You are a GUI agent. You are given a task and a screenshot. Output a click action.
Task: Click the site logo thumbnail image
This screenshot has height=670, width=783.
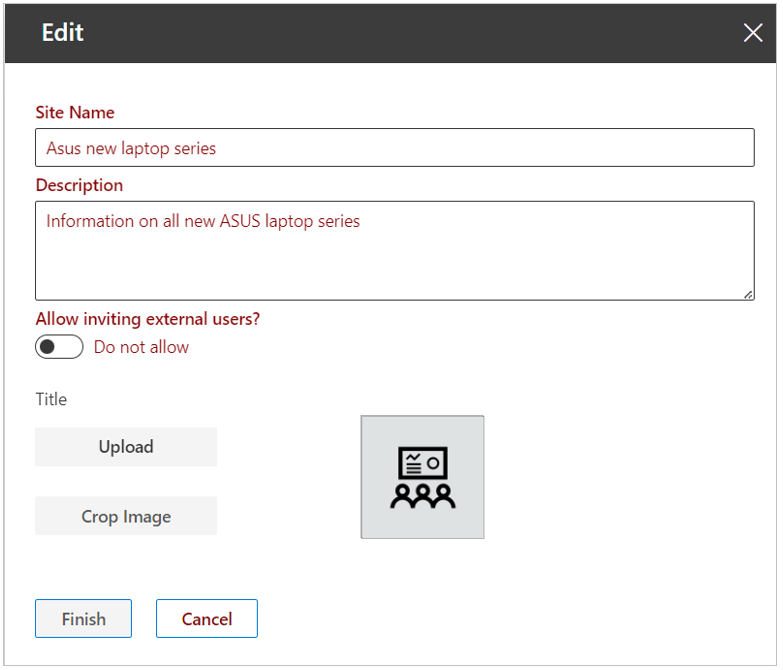pos(422,477)
